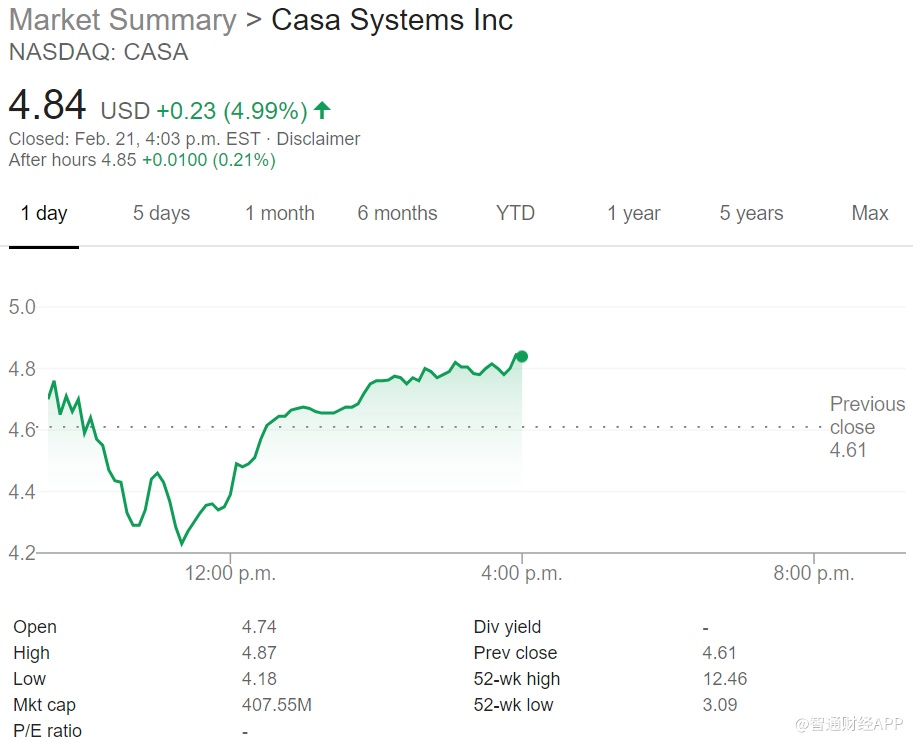This screenshot has width=913, height=743.
Task: Click the green up arrow icon
Action: click(322, 109)
